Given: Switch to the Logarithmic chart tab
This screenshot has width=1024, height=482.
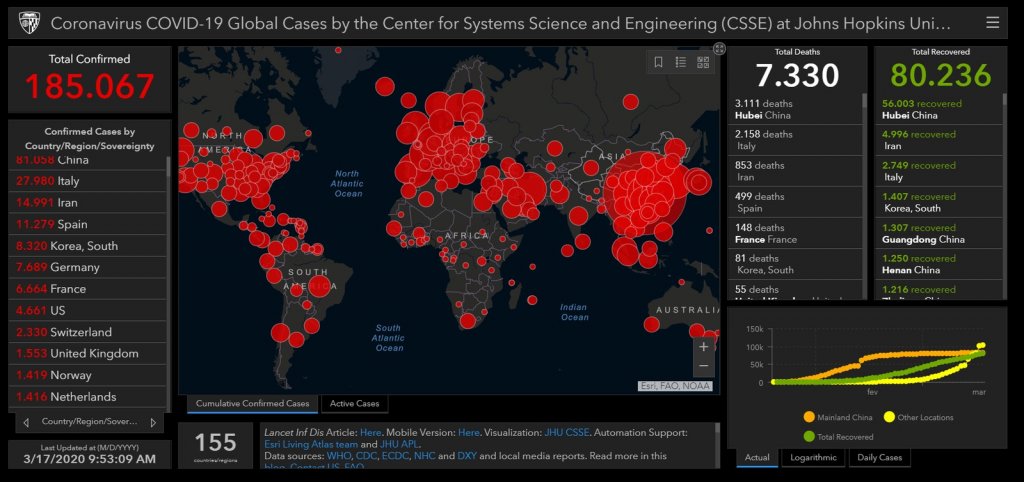Looking at the screenshot, I should click(x=813, y=457).
